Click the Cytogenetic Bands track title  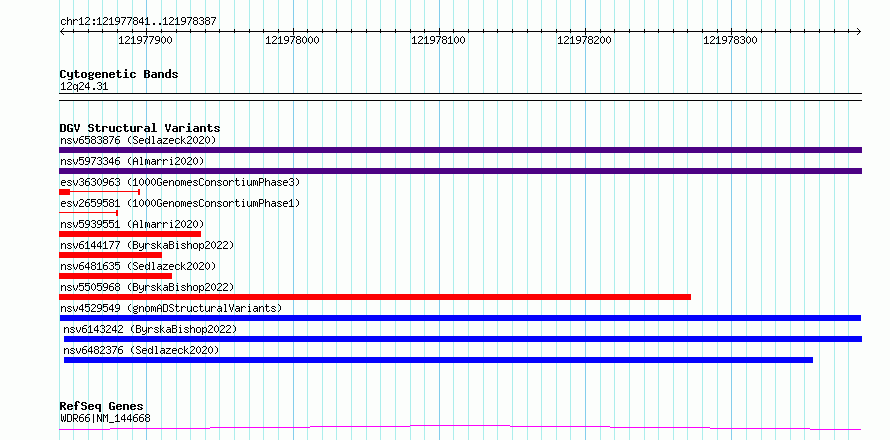pos(119,74)
